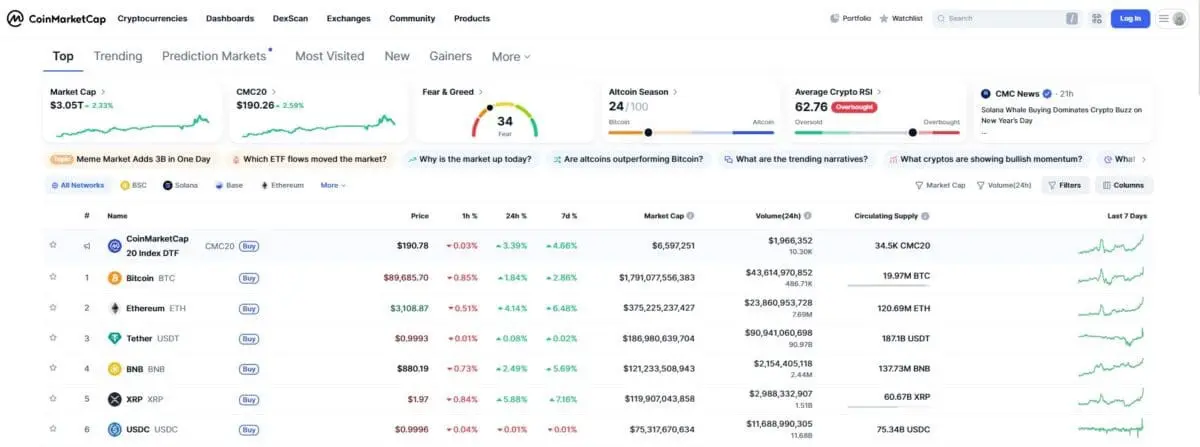Filter by BSC network

tap(133, 185)
